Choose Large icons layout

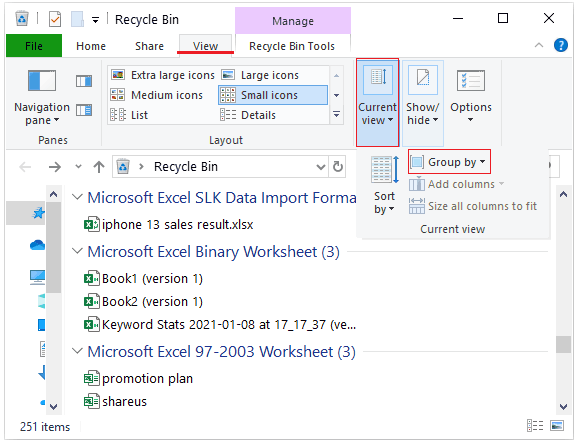260,75
